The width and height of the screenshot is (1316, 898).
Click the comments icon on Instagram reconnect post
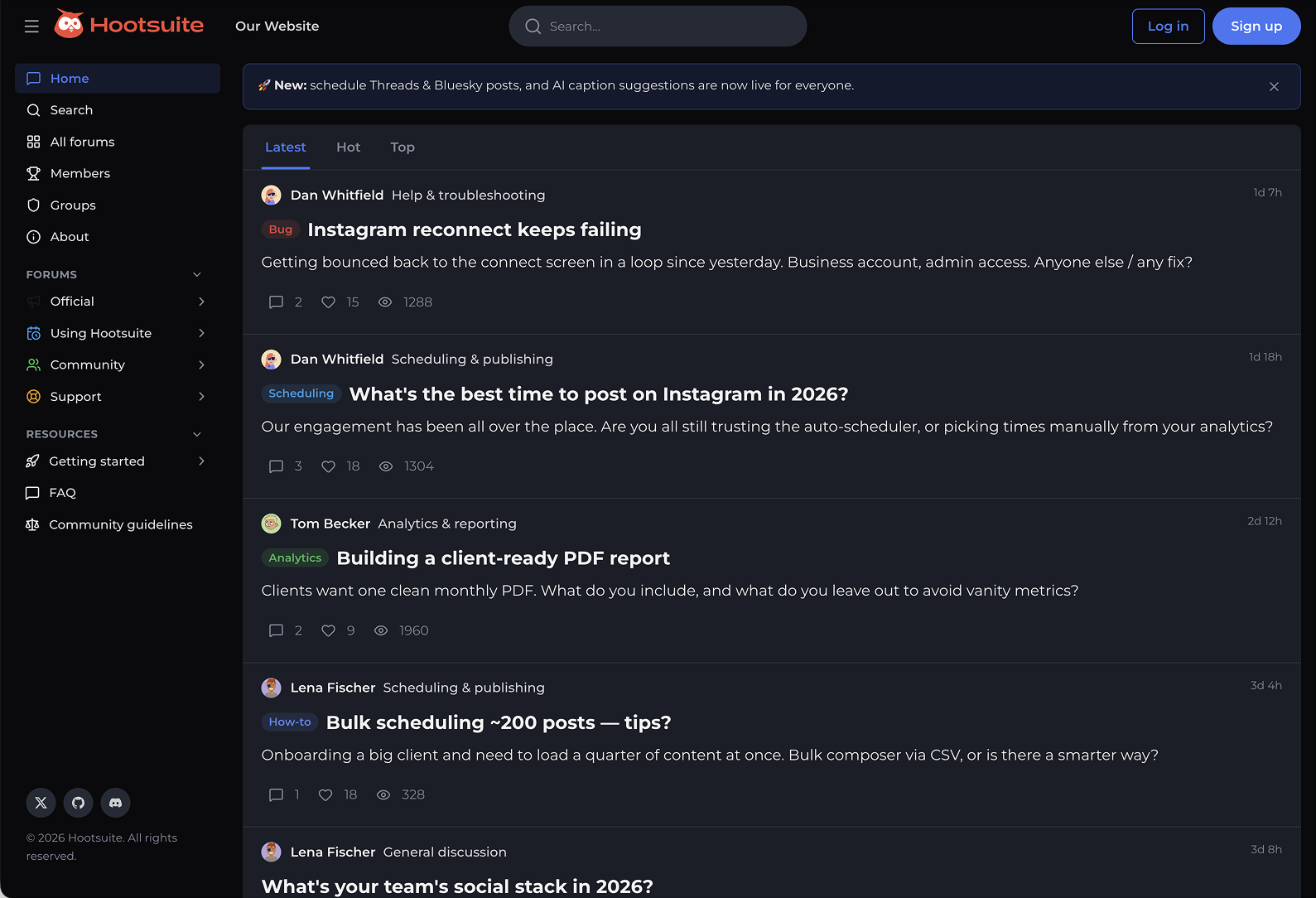tap(277, 302)
